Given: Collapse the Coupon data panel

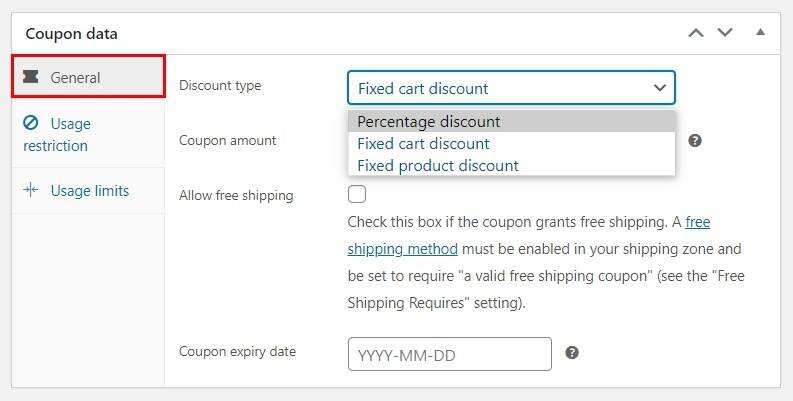Looking at the screenshot, I should point(760,33).
